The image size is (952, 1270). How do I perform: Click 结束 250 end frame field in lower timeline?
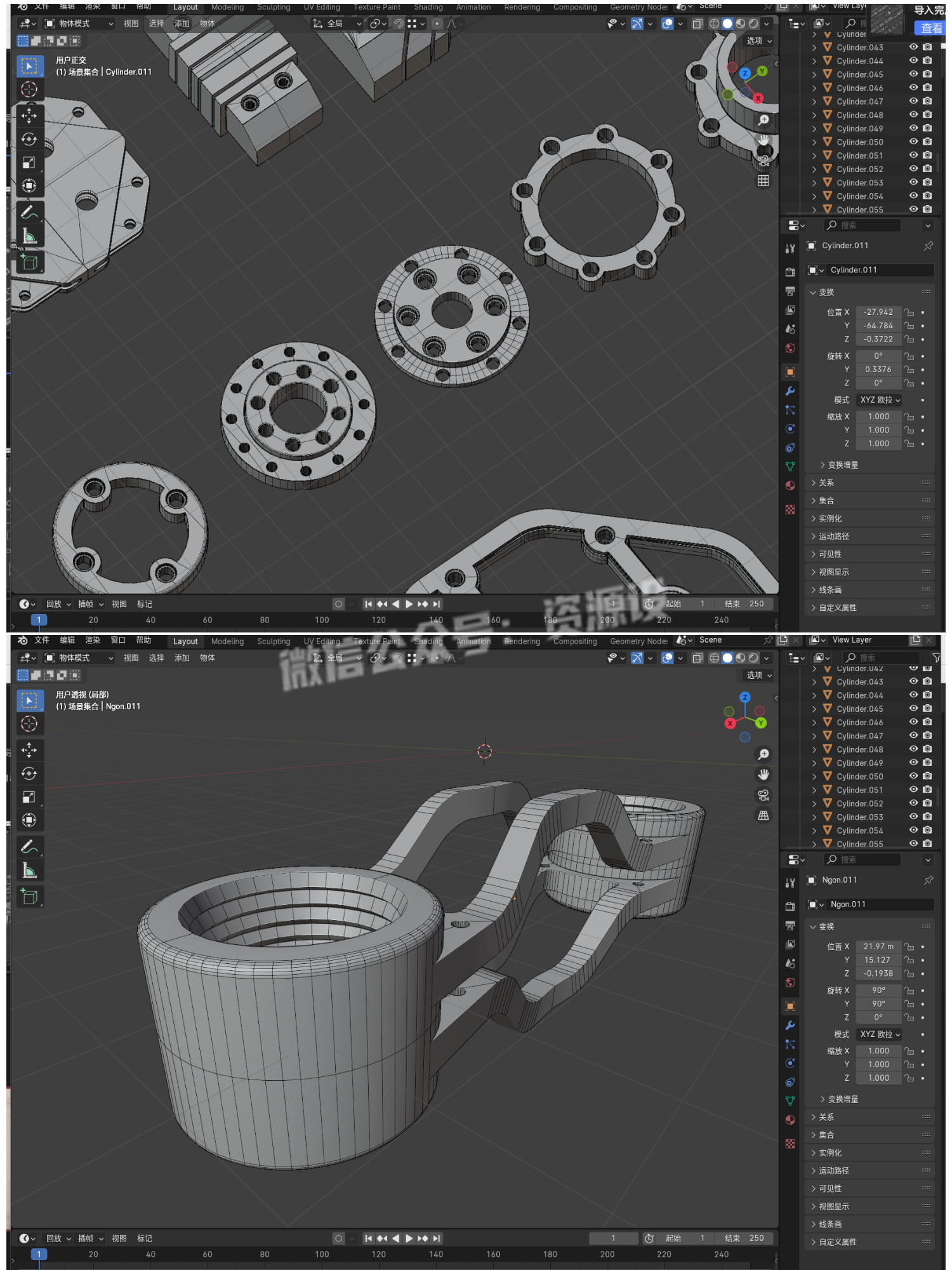[744, 1238]
